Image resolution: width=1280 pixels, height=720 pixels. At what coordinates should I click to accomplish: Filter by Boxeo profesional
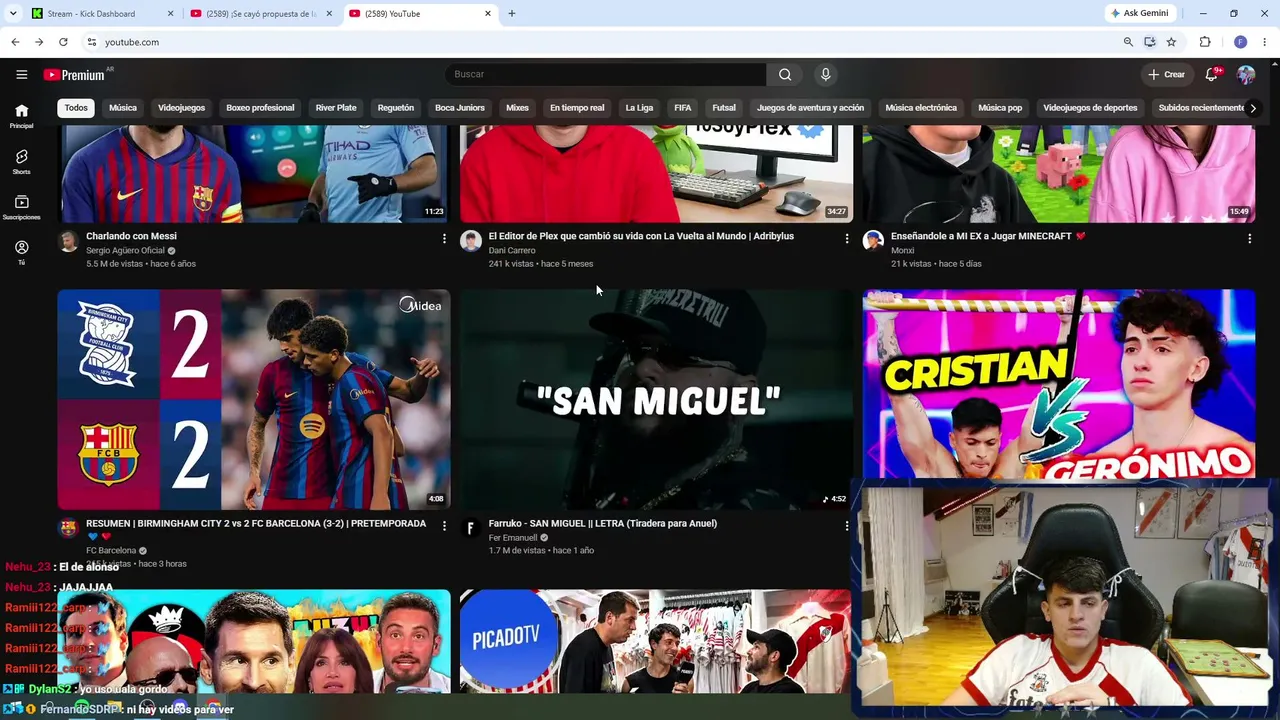(260, 108)
